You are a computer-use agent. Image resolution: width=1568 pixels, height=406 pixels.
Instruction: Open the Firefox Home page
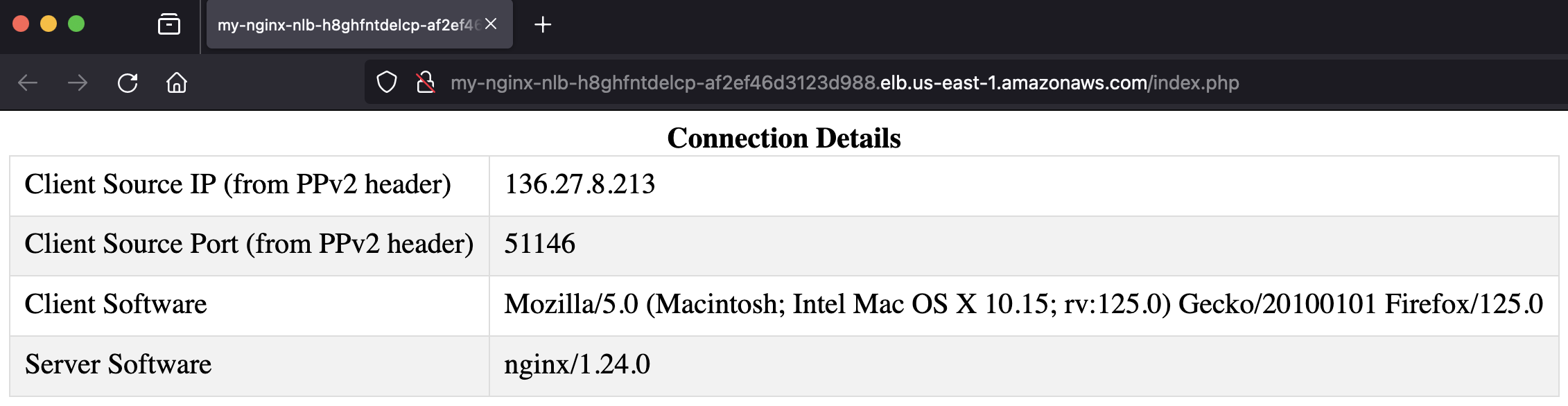177,83
